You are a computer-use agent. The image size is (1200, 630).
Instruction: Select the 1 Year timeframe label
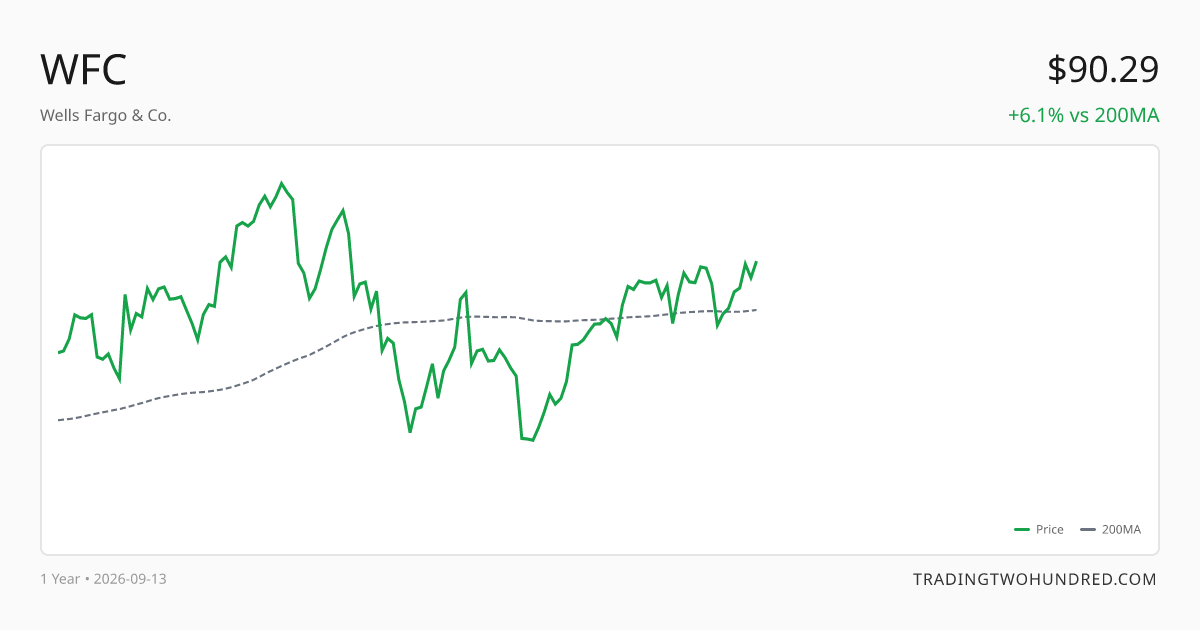click(60, 579)
